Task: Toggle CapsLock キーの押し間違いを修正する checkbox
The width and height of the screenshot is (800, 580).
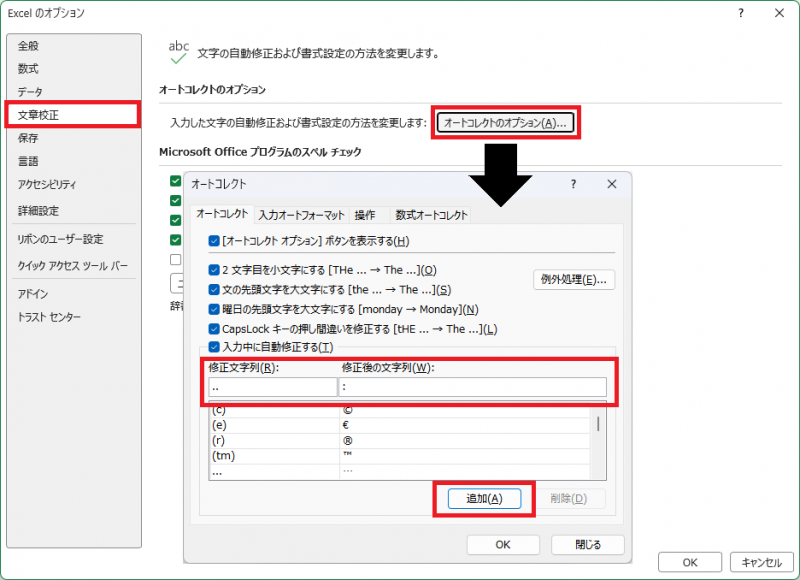Action: pyautogui.click(x=214, y=329)
